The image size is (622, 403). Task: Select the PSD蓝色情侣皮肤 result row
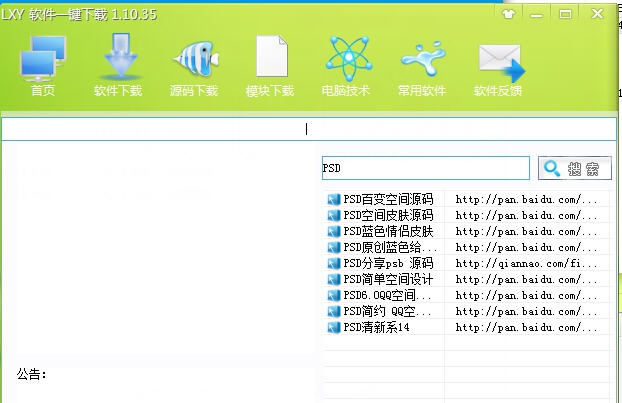(466, 231)
